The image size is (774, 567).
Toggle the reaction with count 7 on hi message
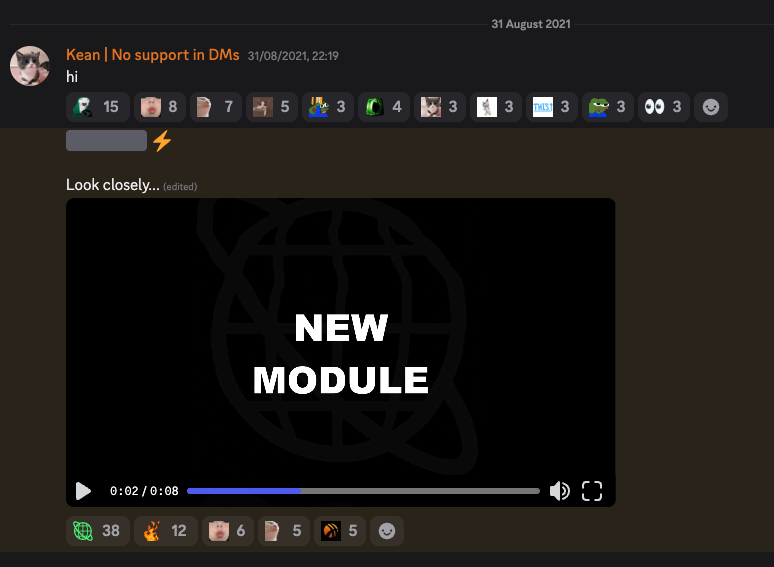[216, 107]
